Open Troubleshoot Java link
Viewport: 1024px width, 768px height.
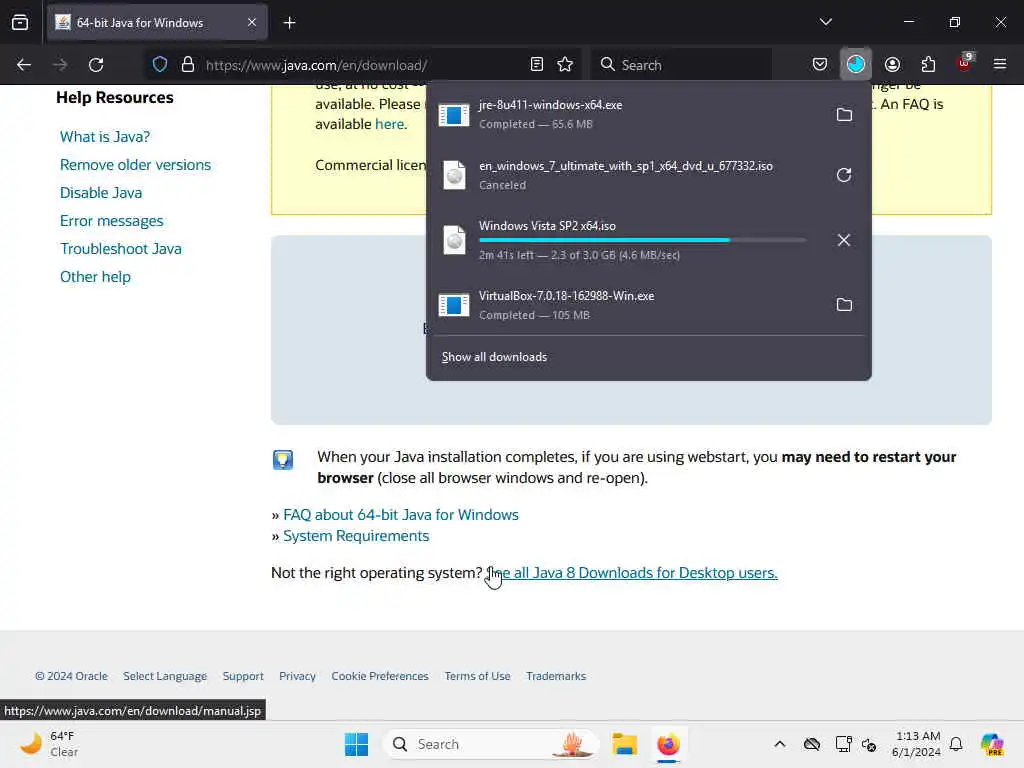coord(121,249)
